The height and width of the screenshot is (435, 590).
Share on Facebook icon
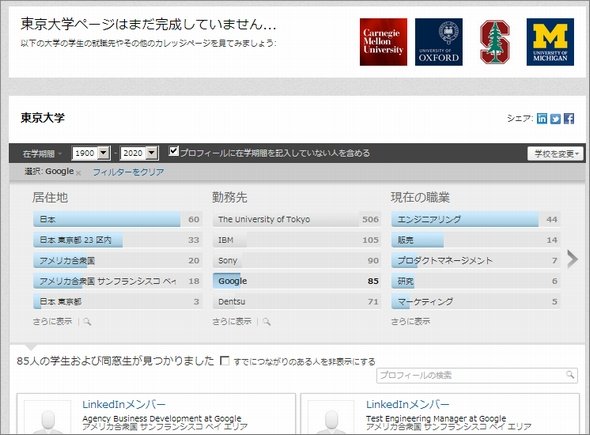[x=569, y=119]
